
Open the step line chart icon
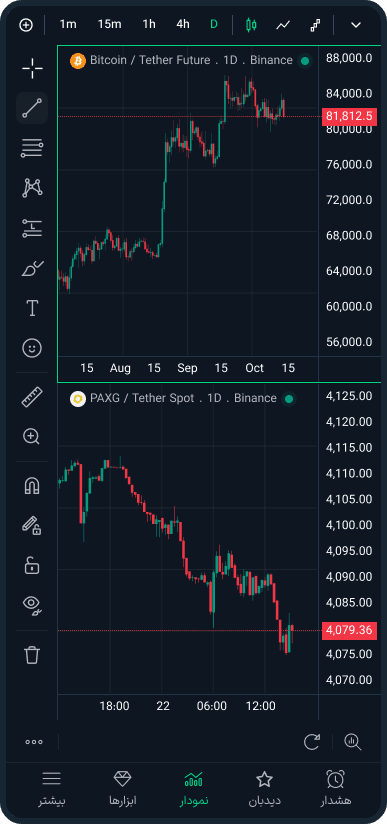[x=315, y=25]
